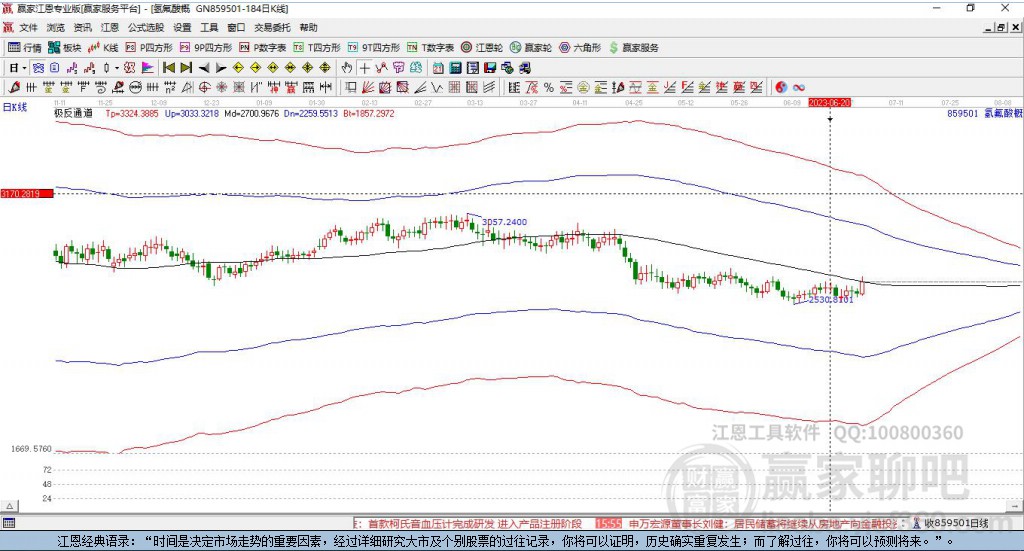This screenshot has height=551, width=1024.
Task: Click the Md=2700.9676 indicator value
Action: coord(251,114)
